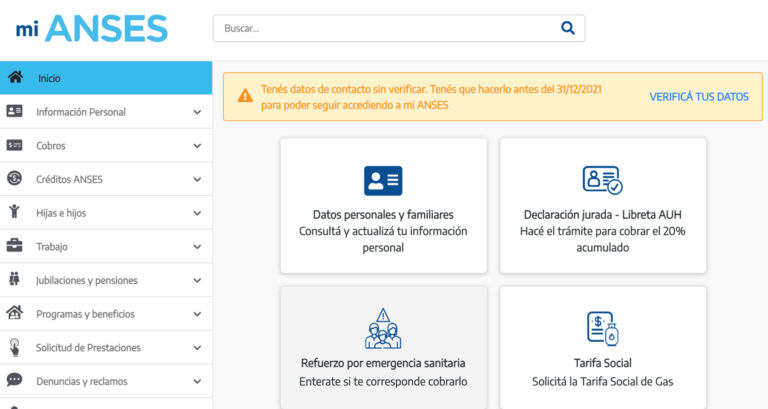The image size is (768, 409).
Task: Expand Solicitud de Prestaciones chevron
Action: [x=197, y=348]
